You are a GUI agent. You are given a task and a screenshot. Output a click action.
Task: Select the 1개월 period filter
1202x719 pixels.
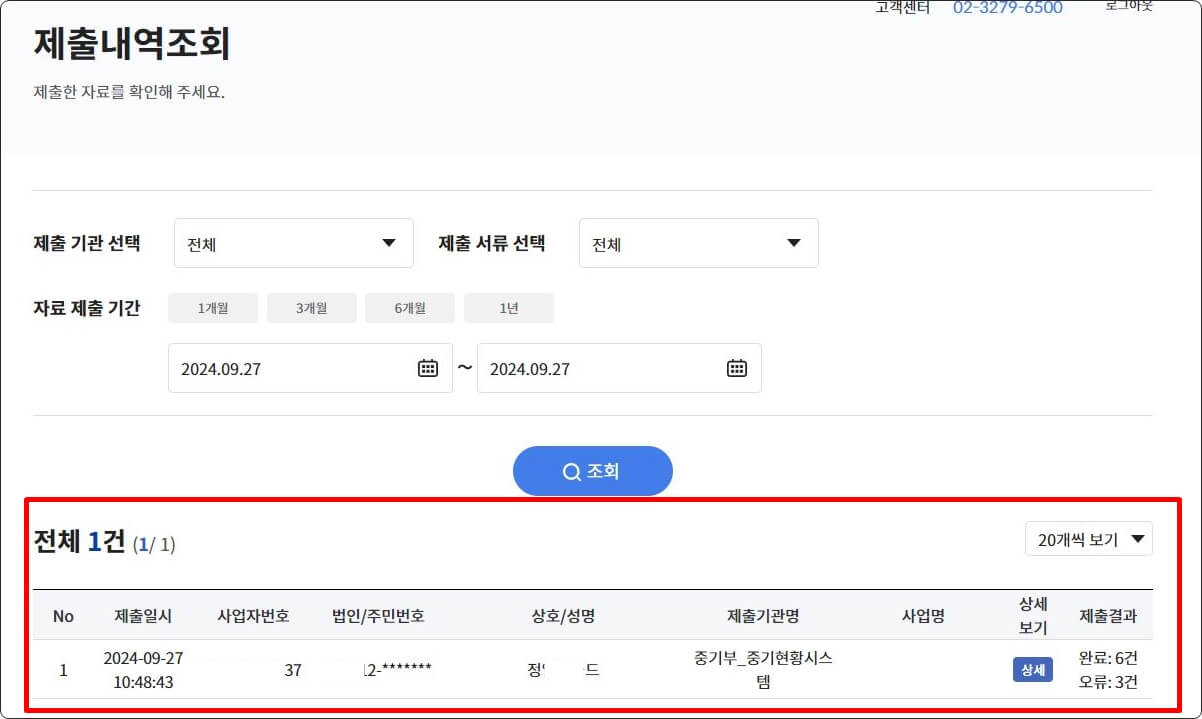point(212,308)
